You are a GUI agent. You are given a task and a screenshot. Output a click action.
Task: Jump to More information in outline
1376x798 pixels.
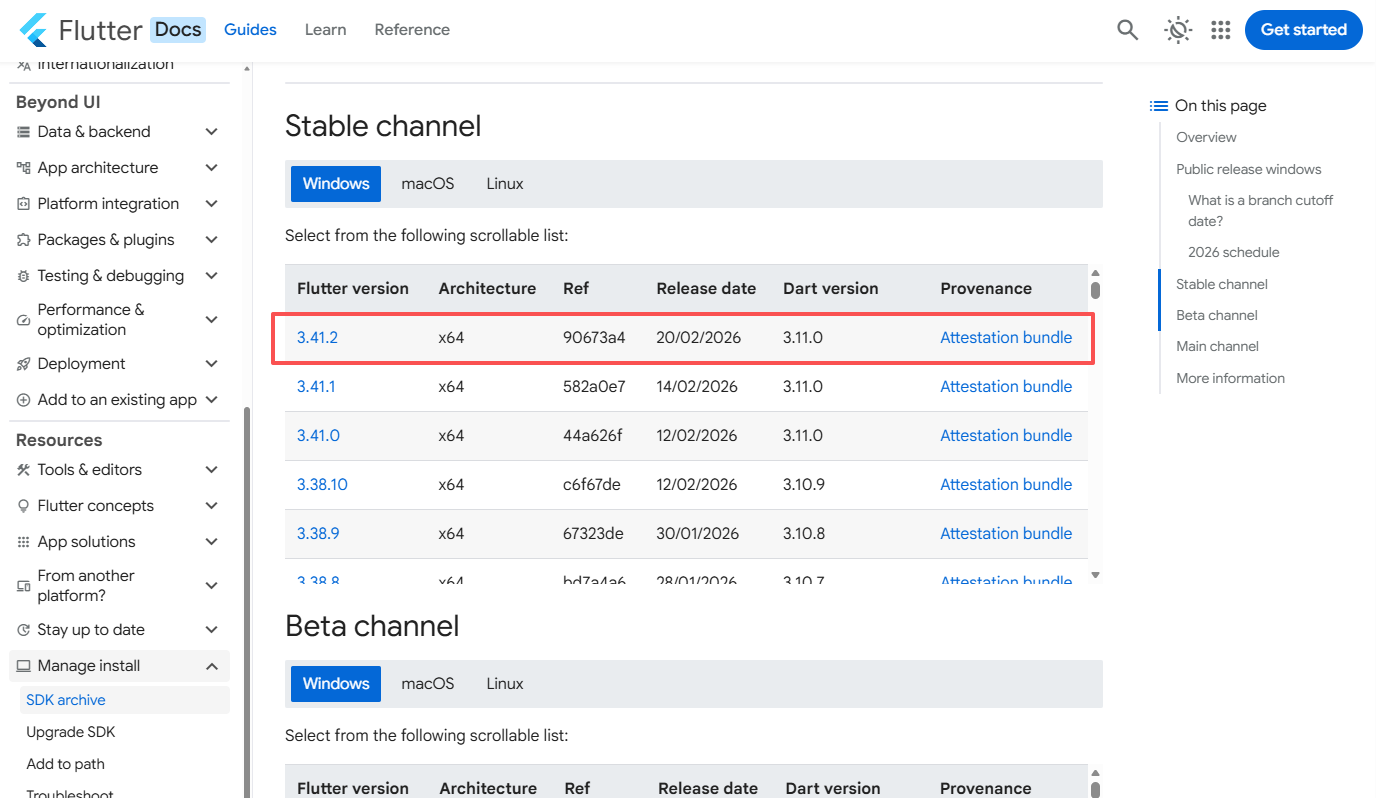pyautogui.click(x=1231, y=378)
